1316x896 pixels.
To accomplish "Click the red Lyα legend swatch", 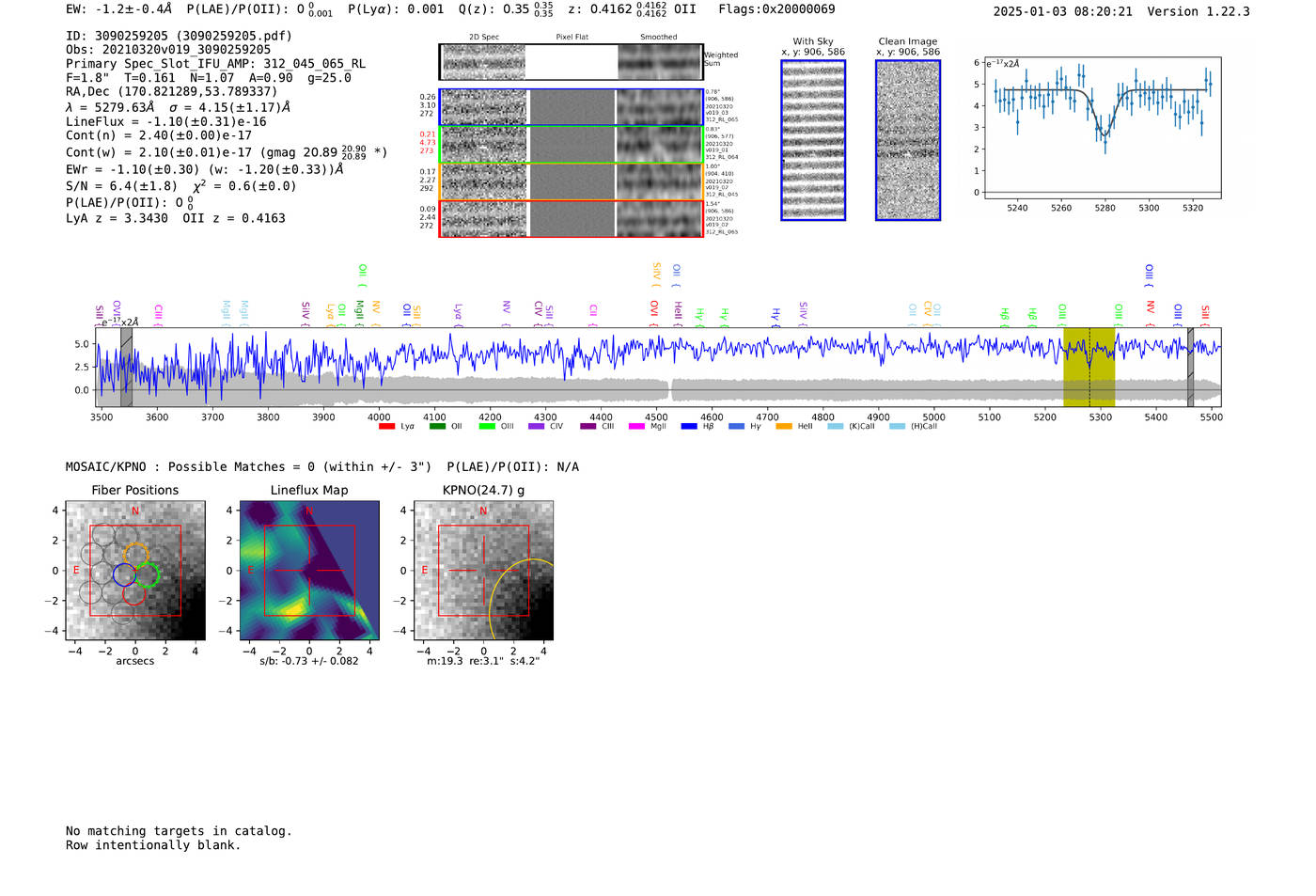I will pos(386,427).
